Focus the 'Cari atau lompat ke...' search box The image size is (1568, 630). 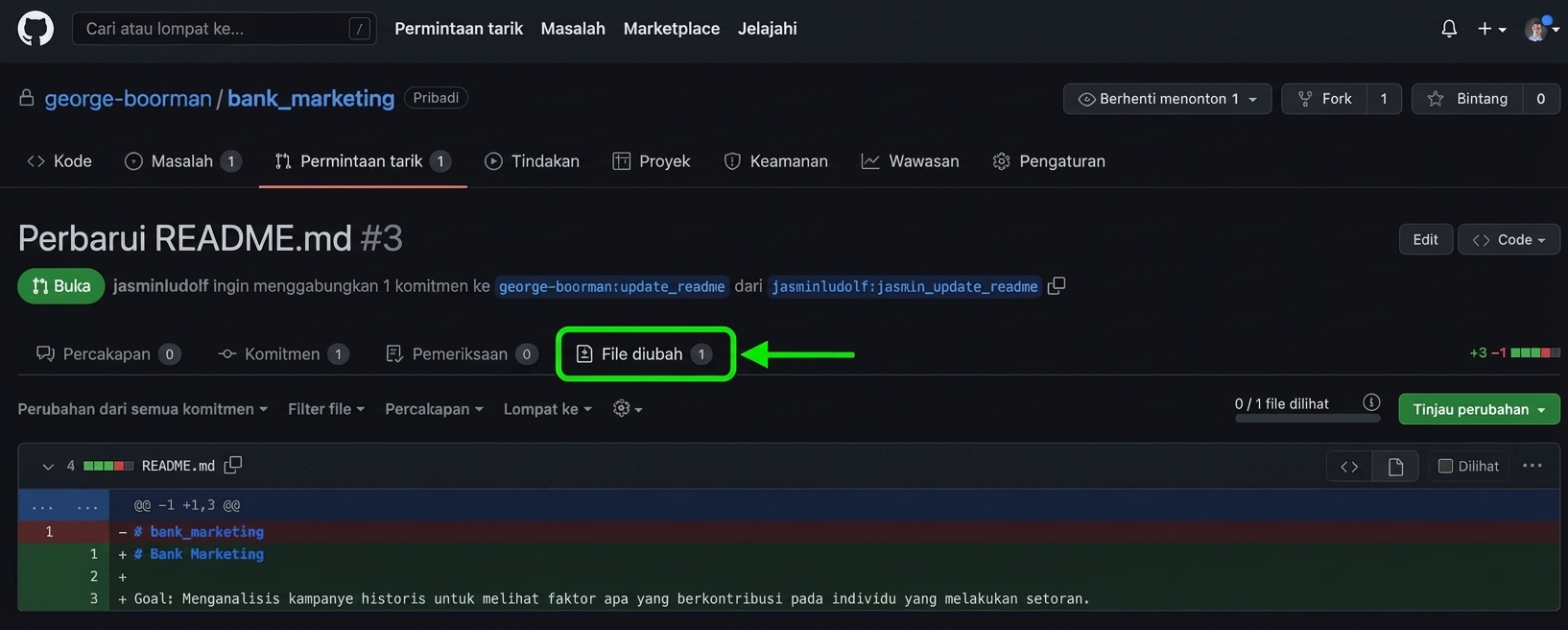coord(224,29)
